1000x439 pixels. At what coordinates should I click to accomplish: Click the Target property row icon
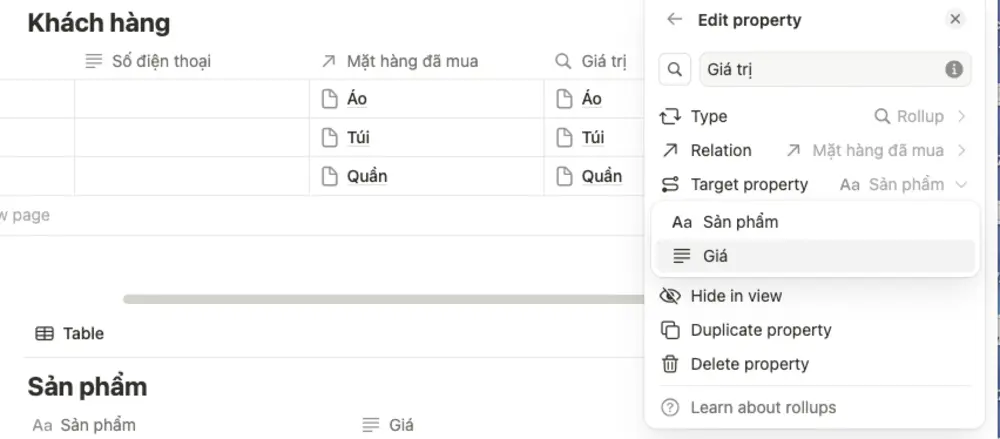(670, 185)
